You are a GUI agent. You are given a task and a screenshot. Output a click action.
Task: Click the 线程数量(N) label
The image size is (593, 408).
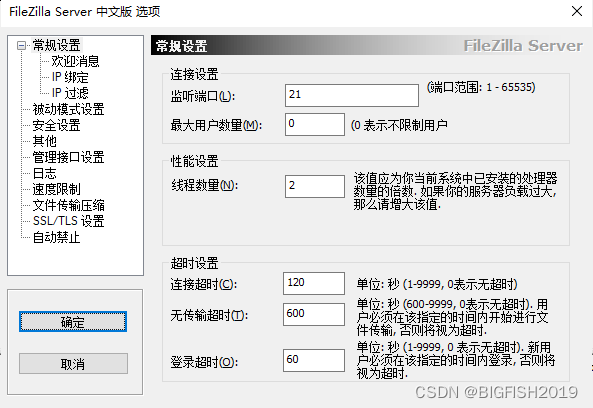pyautogui.click(x=205, y=185)
